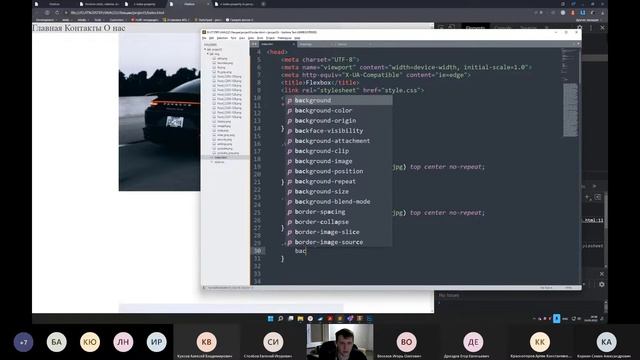Switch to the active Flexbox browser tab

tap(189, 4)
